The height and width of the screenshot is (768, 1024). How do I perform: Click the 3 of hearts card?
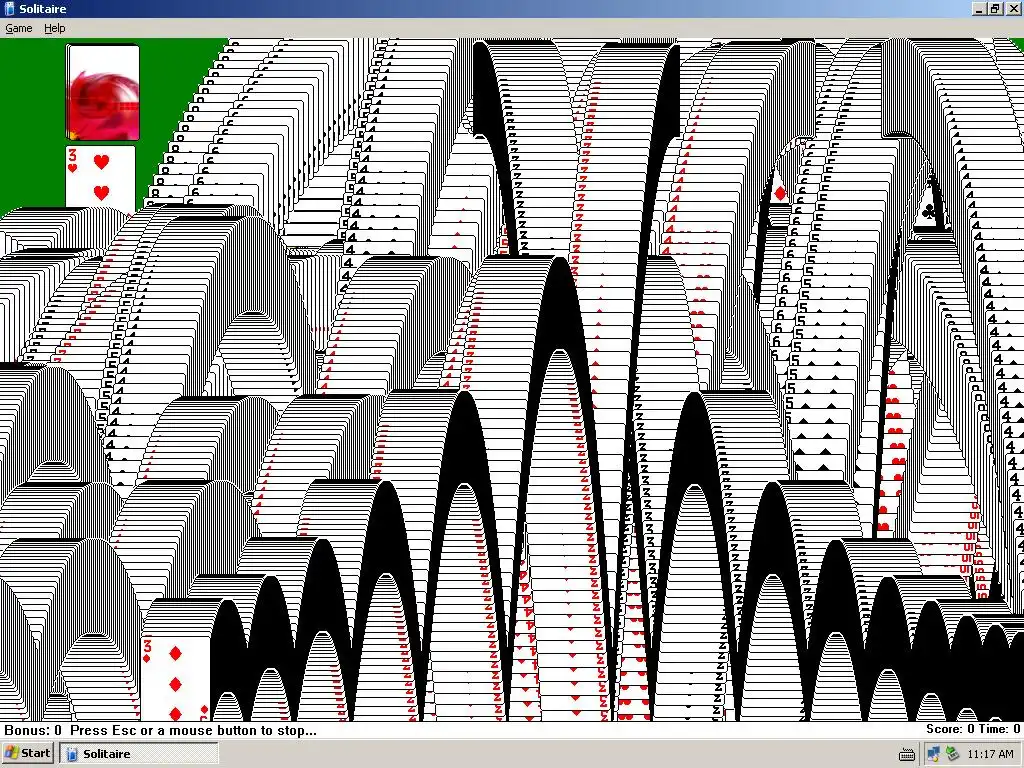[101, 176]
